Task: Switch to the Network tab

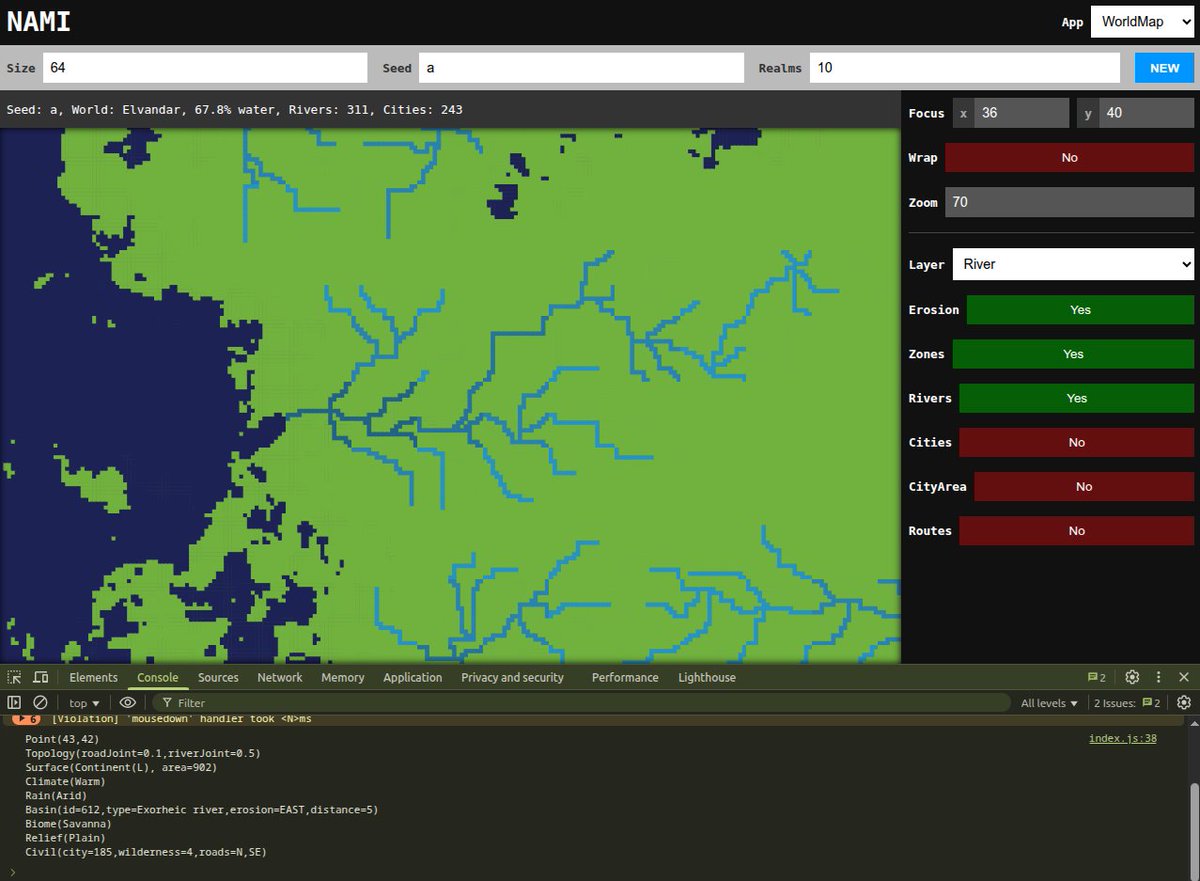Action: [x=280, y=677]
